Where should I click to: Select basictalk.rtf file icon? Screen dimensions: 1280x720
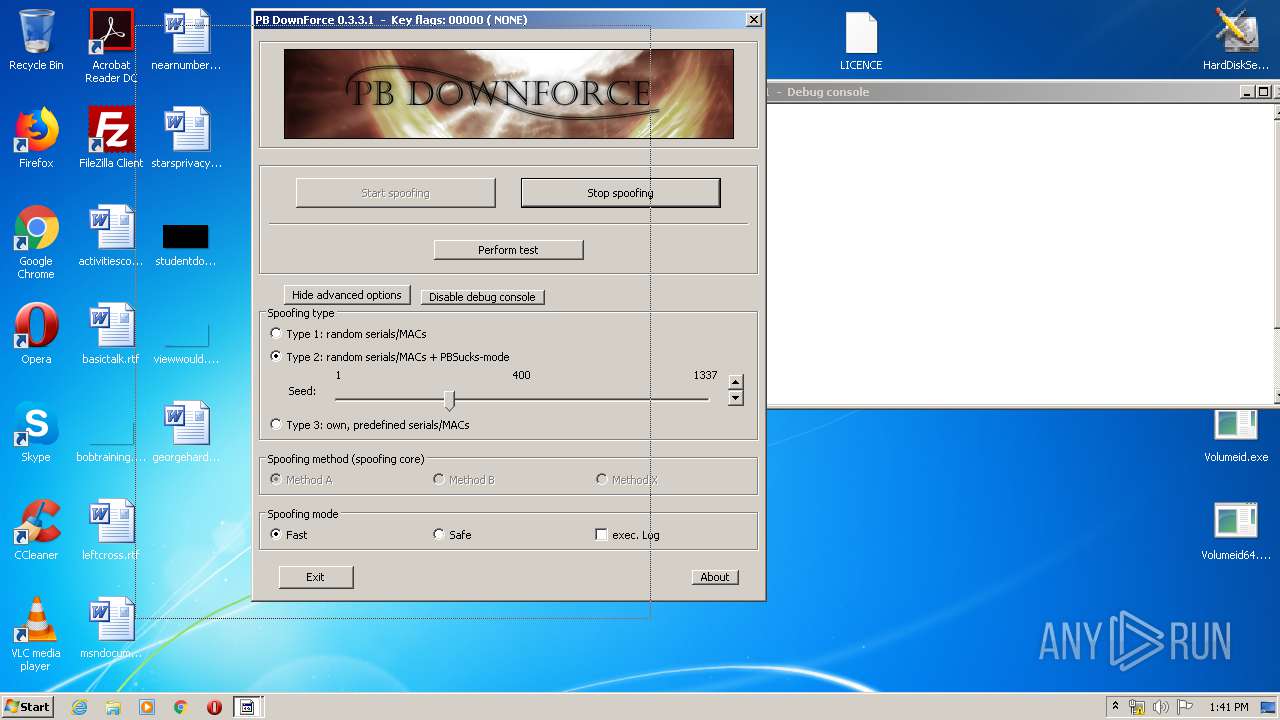pos(111,334)
